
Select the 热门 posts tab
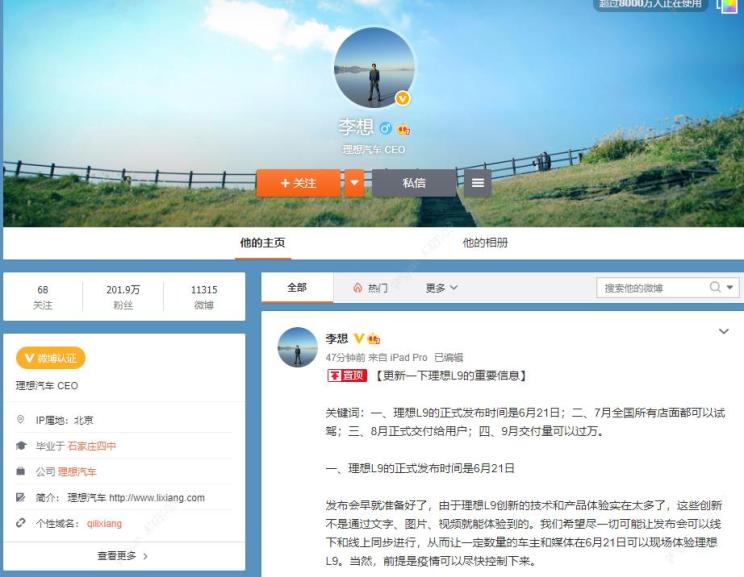click(370, 288)
